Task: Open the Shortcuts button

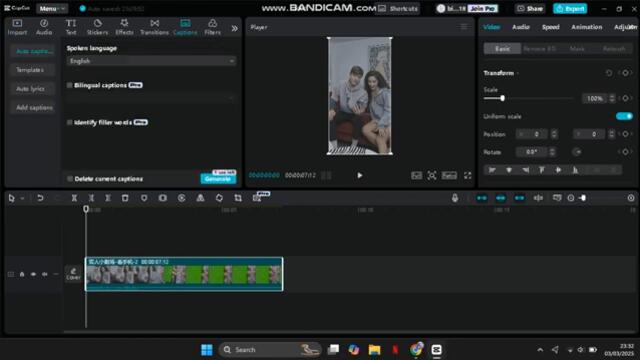Action: click(x=398, y=9)
